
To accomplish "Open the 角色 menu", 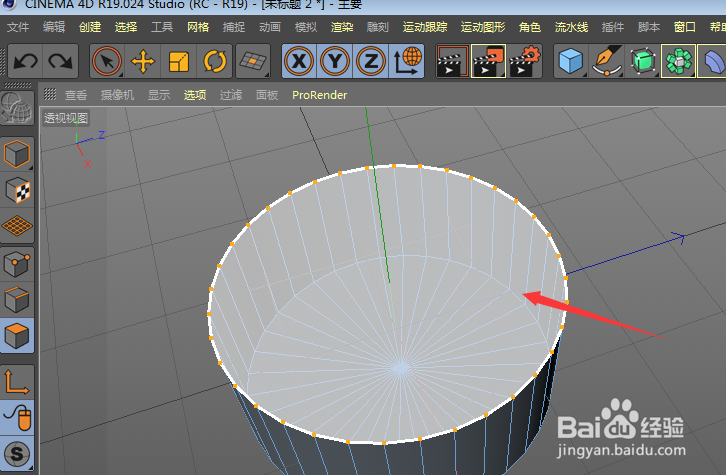I will 530,27.
